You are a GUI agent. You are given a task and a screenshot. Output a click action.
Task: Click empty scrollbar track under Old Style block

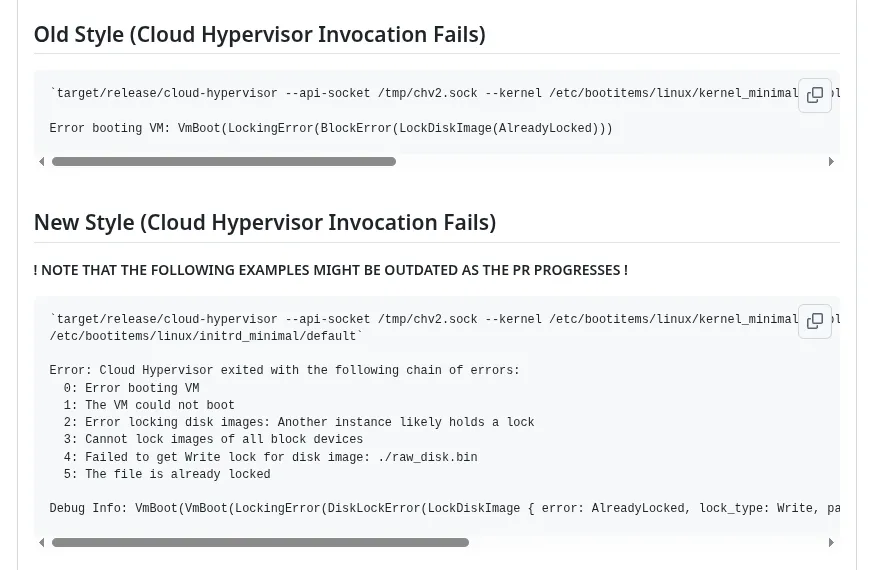pyautogui.click(x=611, y=162)
